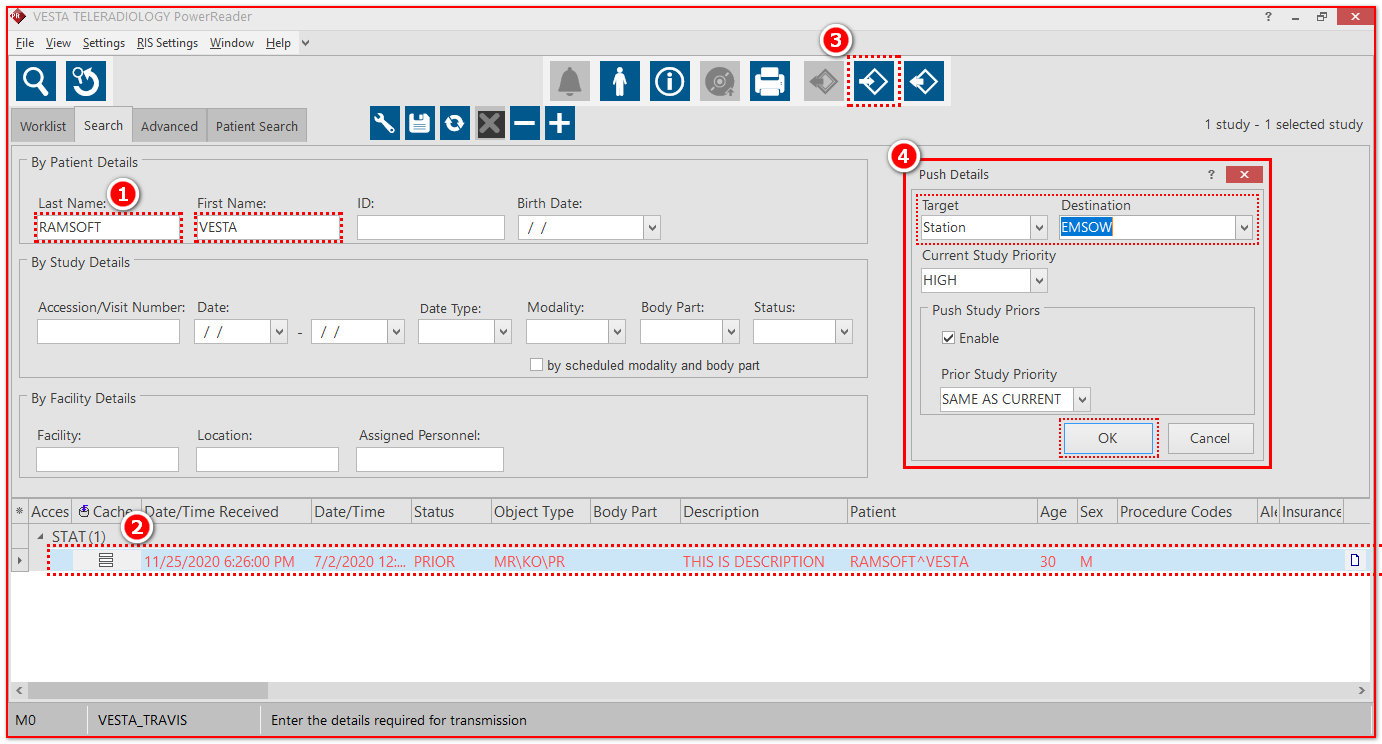Click the grayed X delete icon

[x=490, y=123]
